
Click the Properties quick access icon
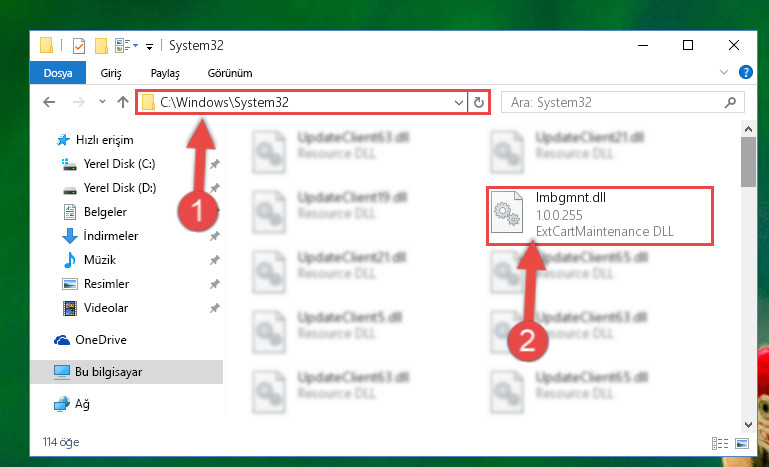78,46
